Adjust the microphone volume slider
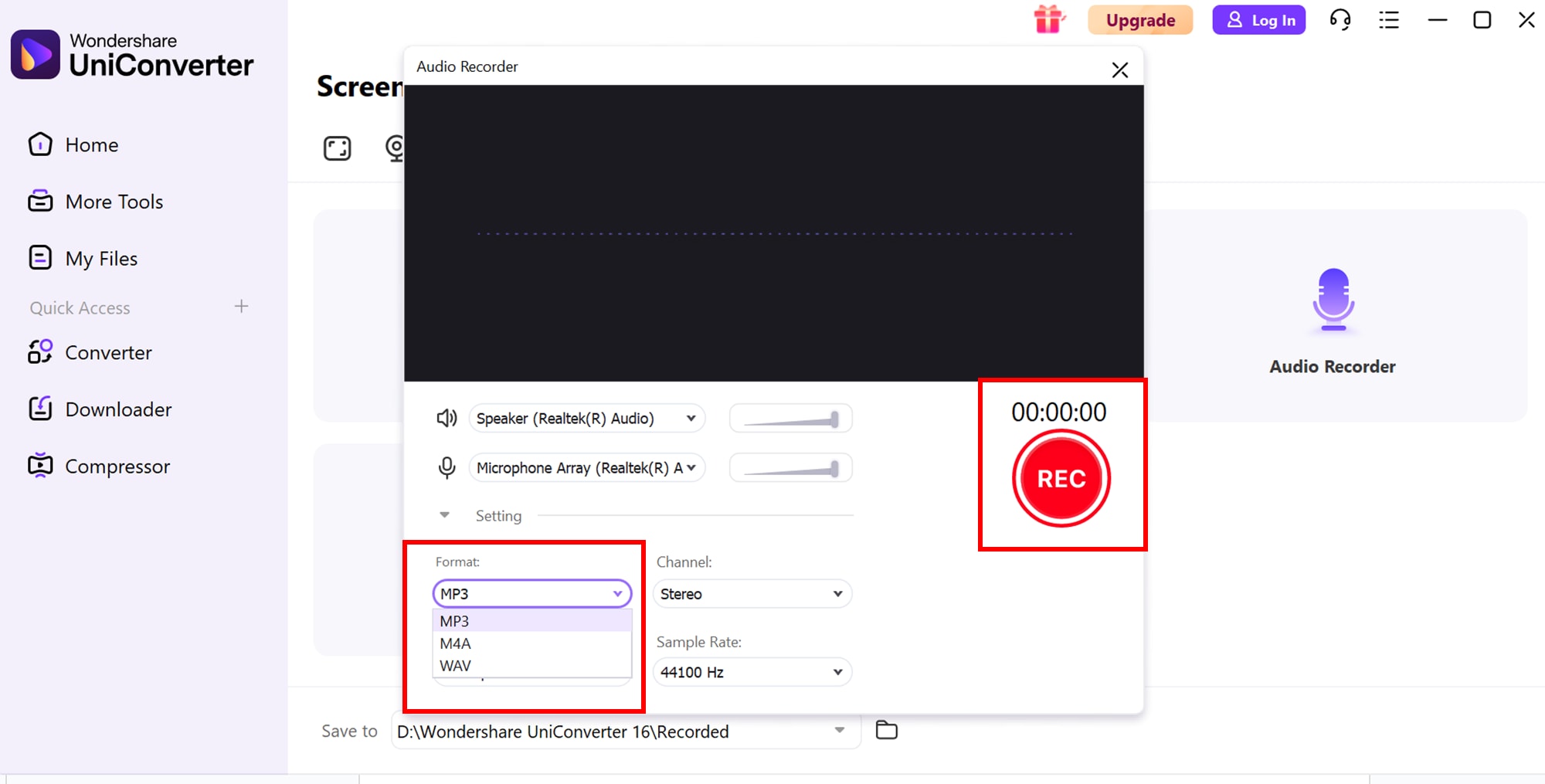This screenshot has width=1545, height=784. (791, 468)
